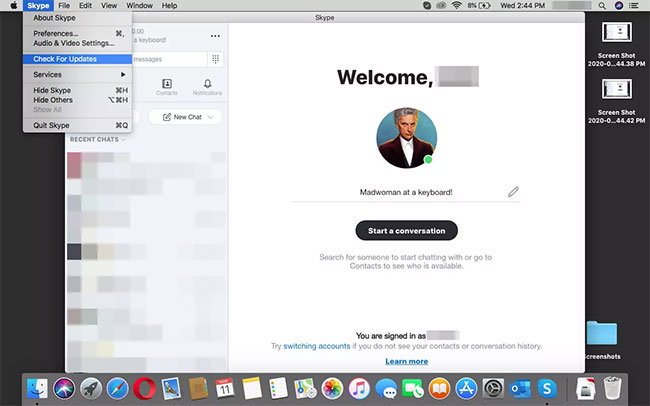Click the profile avatar picture

pos(406,138)
